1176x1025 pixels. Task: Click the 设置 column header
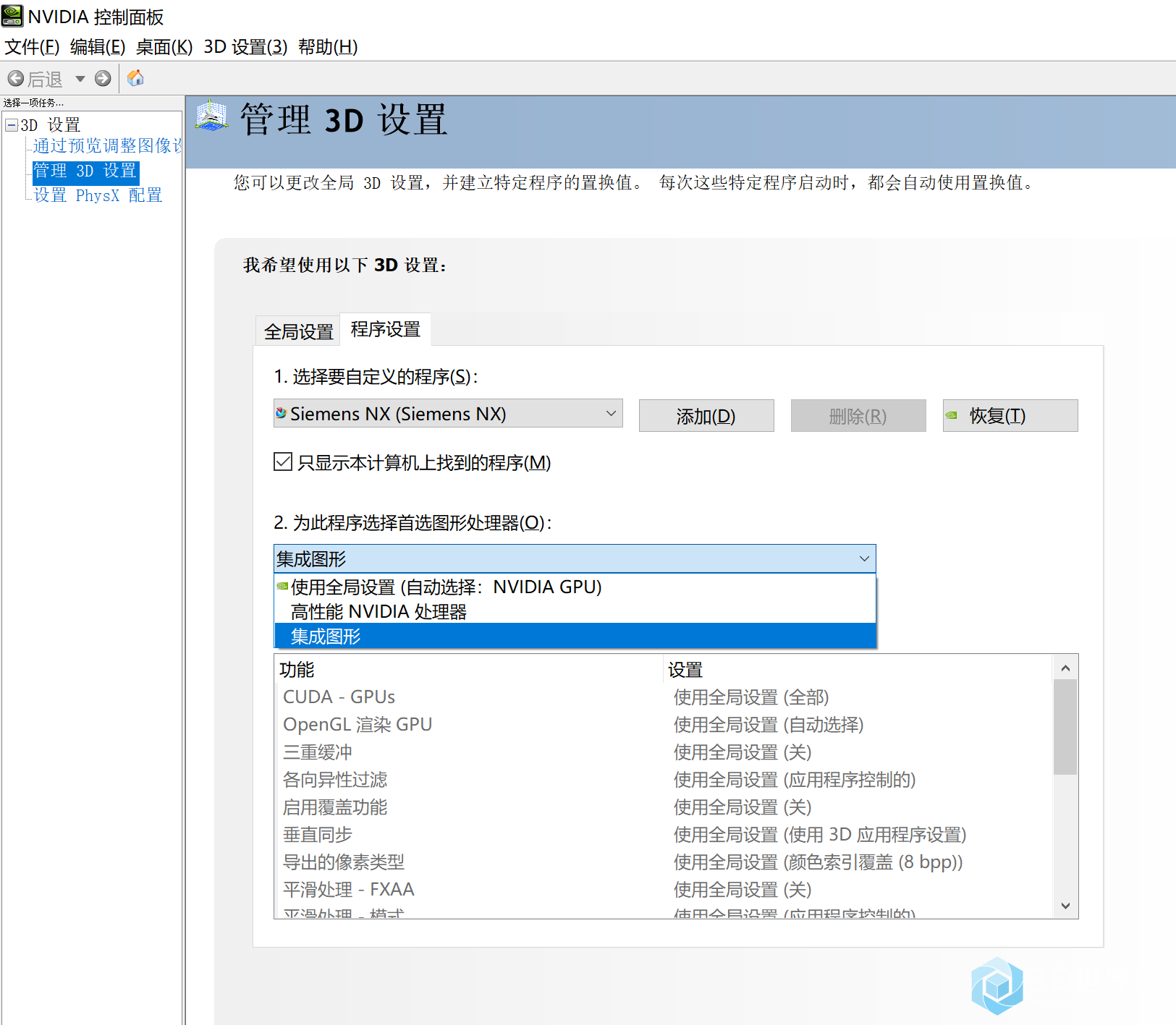pyautogui.click(x=858, y=669)
